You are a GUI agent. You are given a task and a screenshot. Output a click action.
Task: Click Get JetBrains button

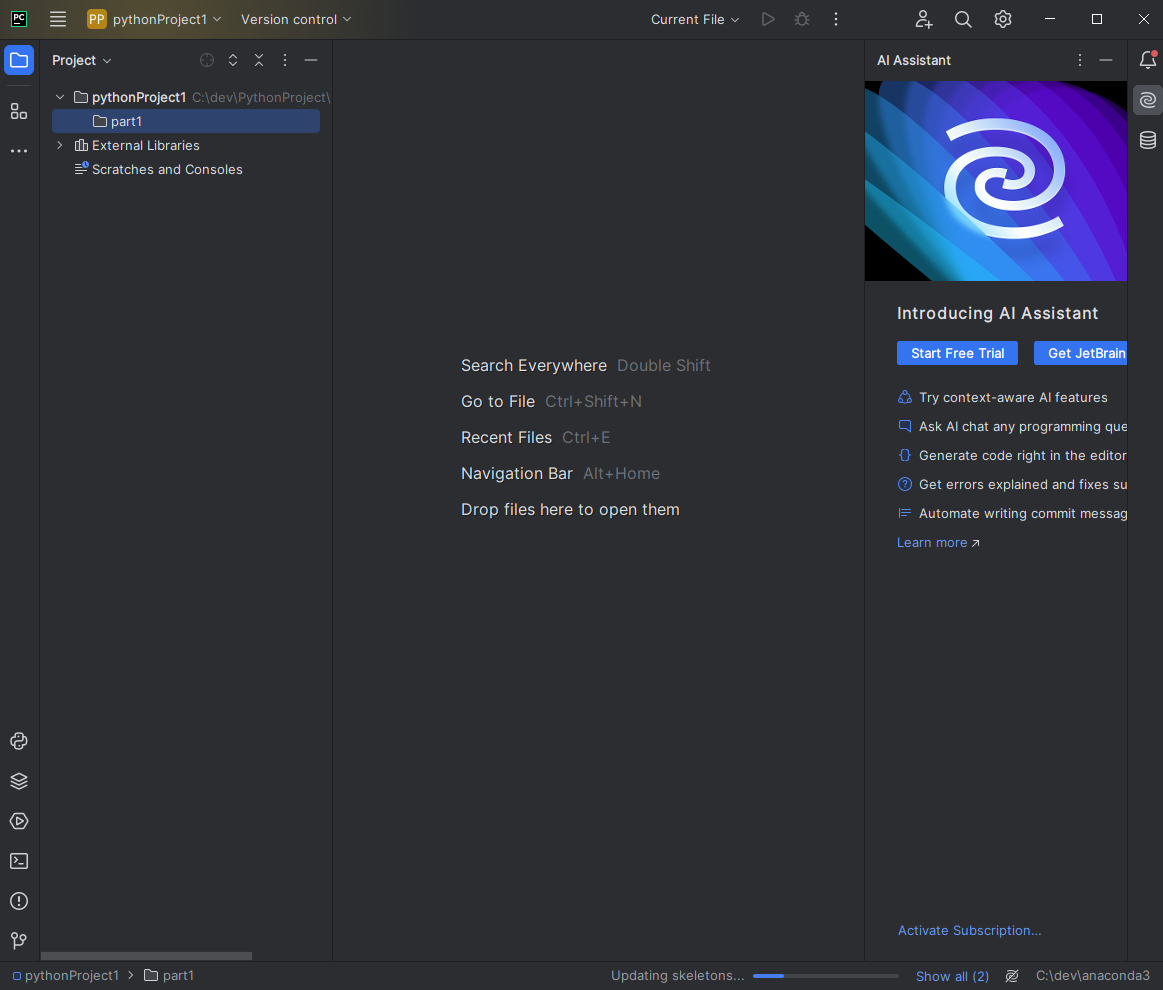pos(1081,353)
